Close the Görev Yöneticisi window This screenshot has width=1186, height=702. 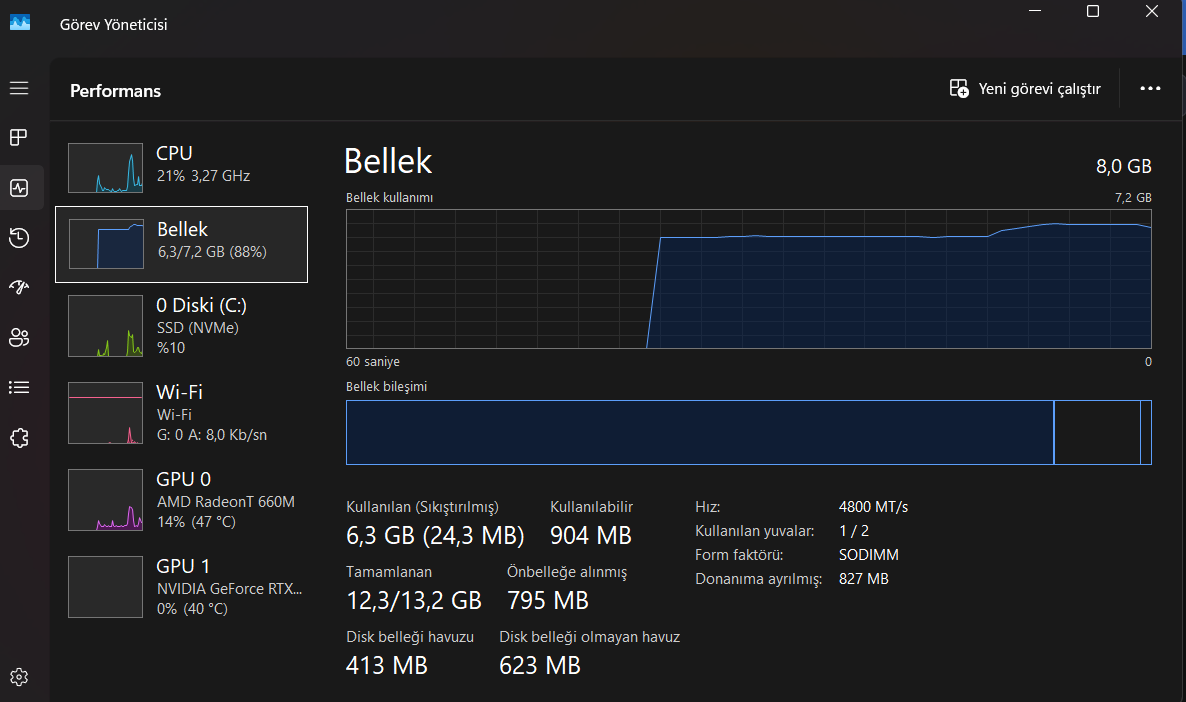click(1151, 11)
